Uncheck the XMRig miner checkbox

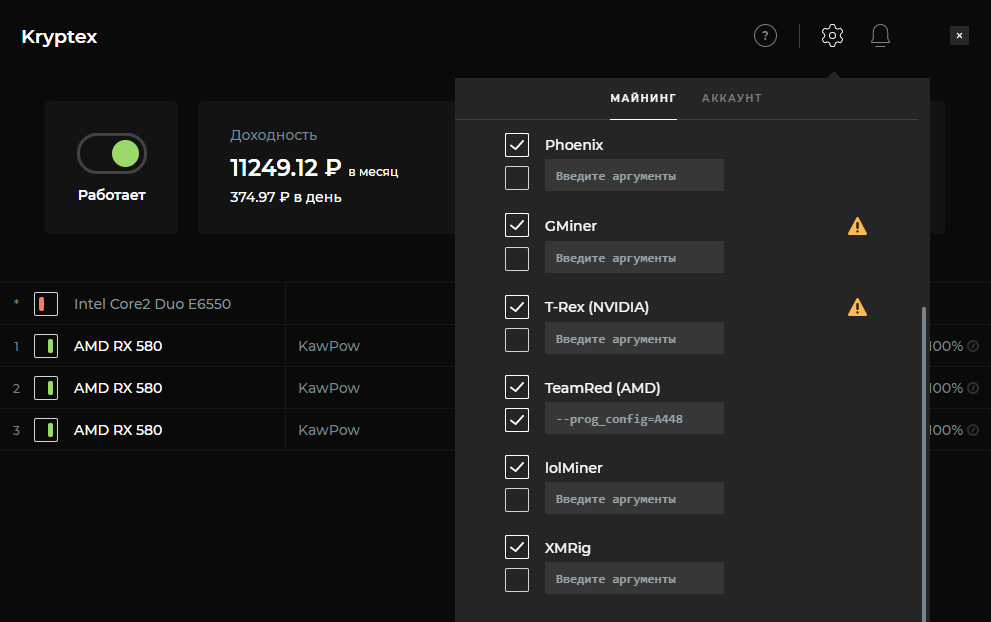[x=517, y=547]
